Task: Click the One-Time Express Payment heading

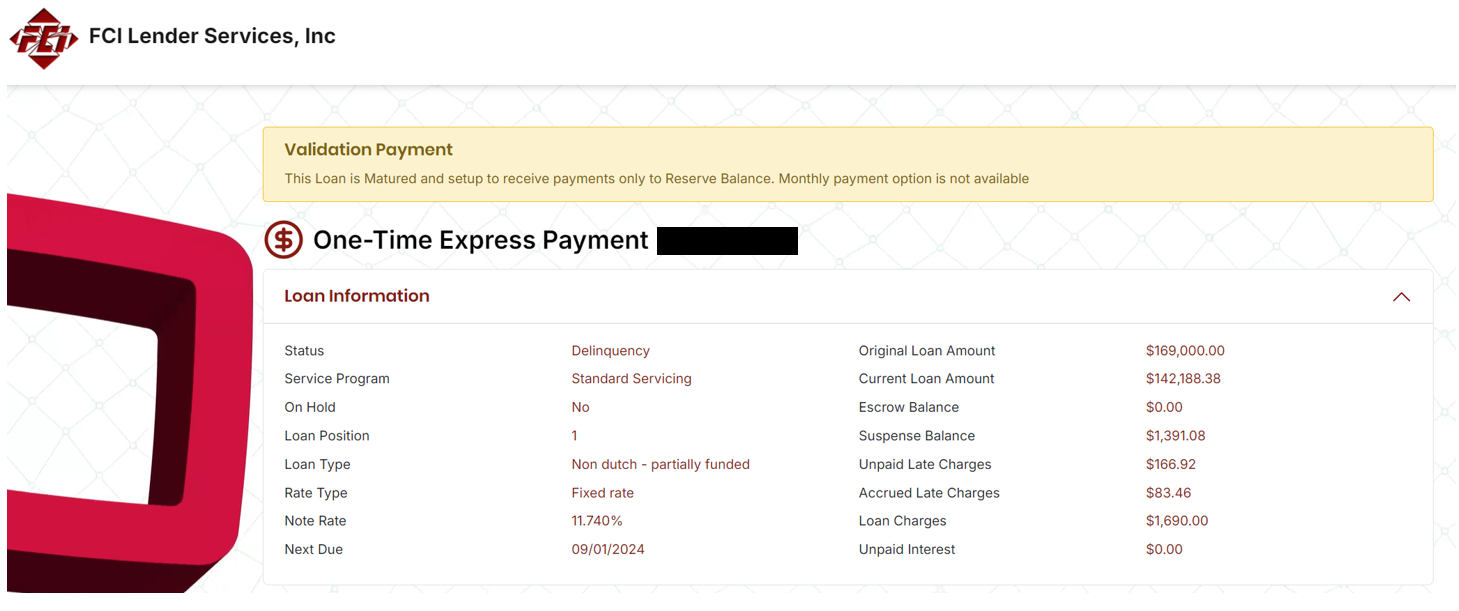Action: pyautogui.click(x=480, y=240)
